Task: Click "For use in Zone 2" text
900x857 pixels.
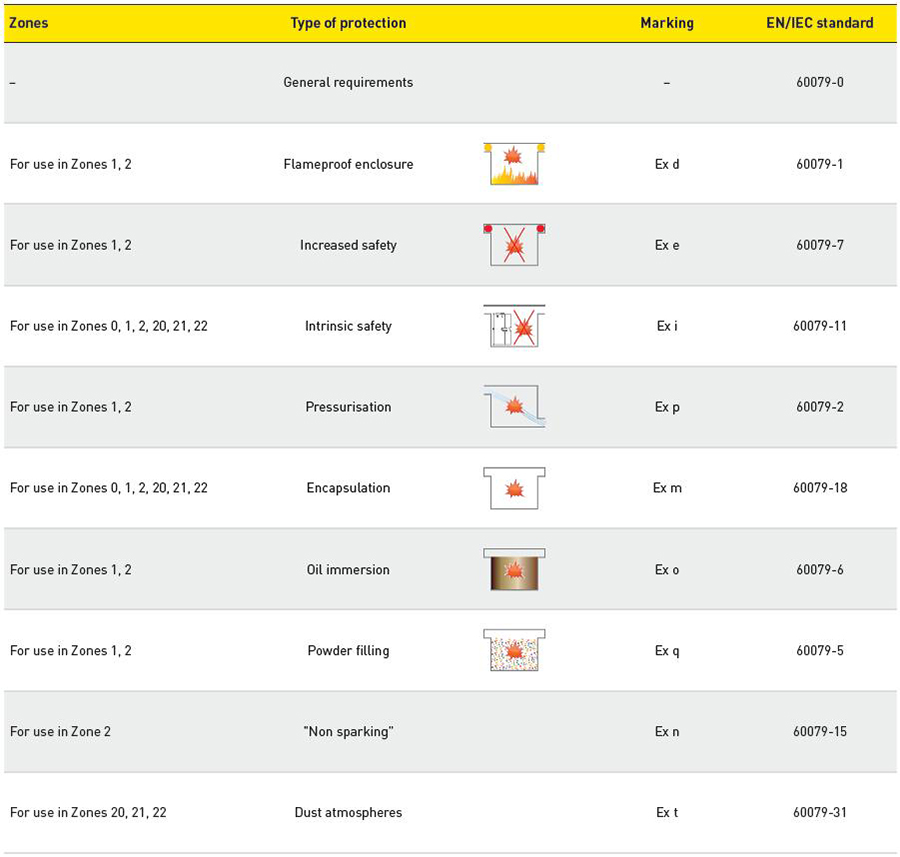Action: (60, 731)
